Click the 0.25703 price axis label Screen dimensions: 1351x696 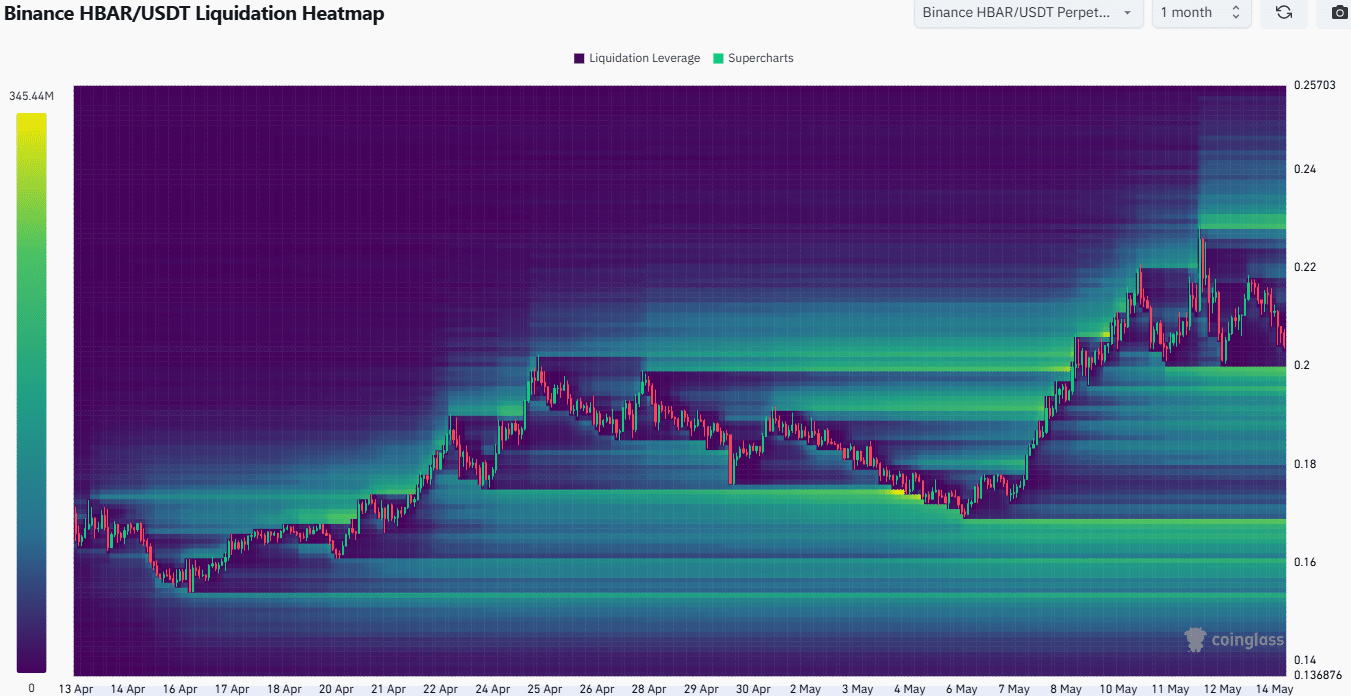click(1313, 85)
